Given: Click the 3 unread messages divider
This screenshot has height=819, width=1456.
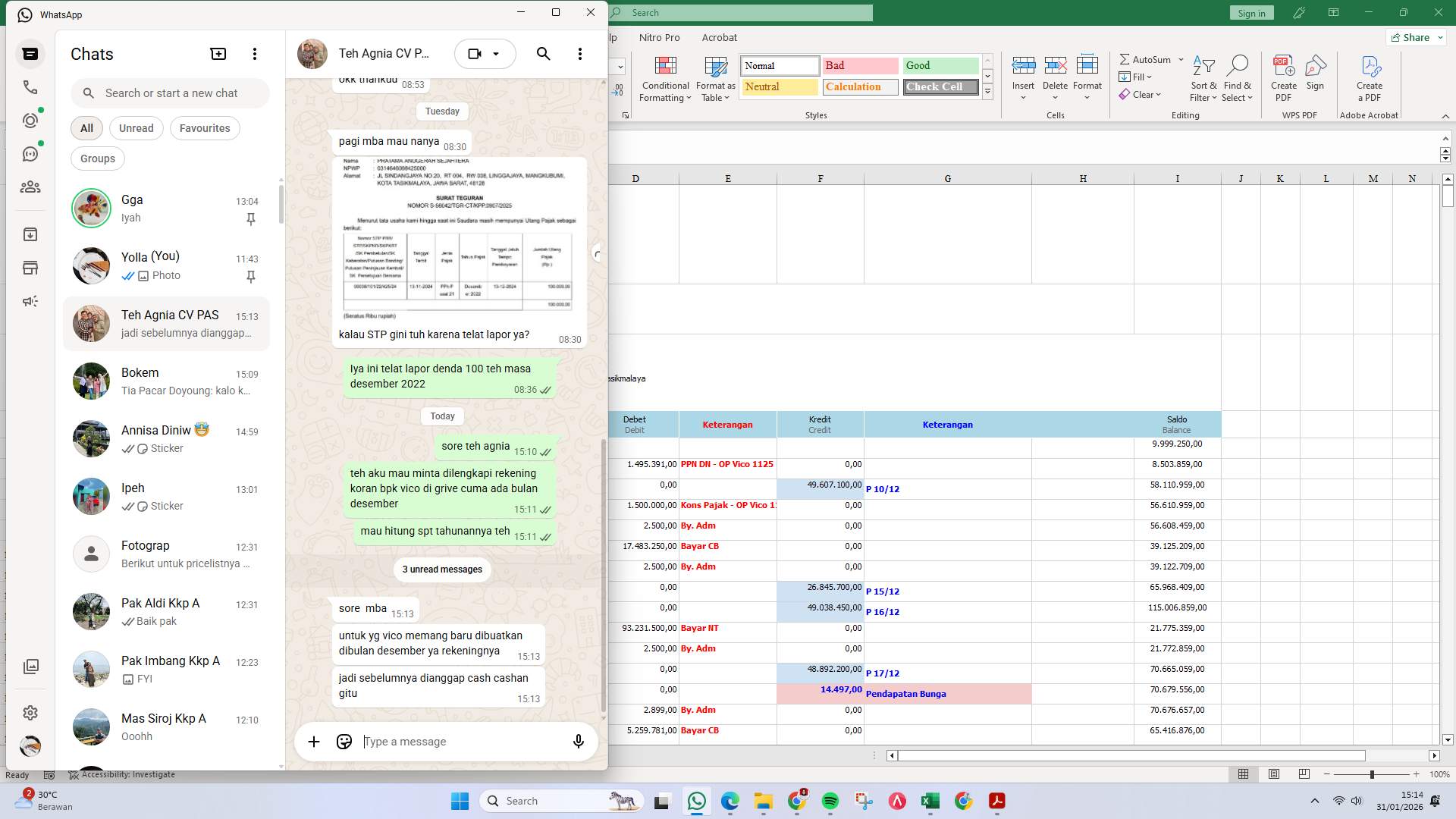Looking at the screenshot, I should (441, 570).
